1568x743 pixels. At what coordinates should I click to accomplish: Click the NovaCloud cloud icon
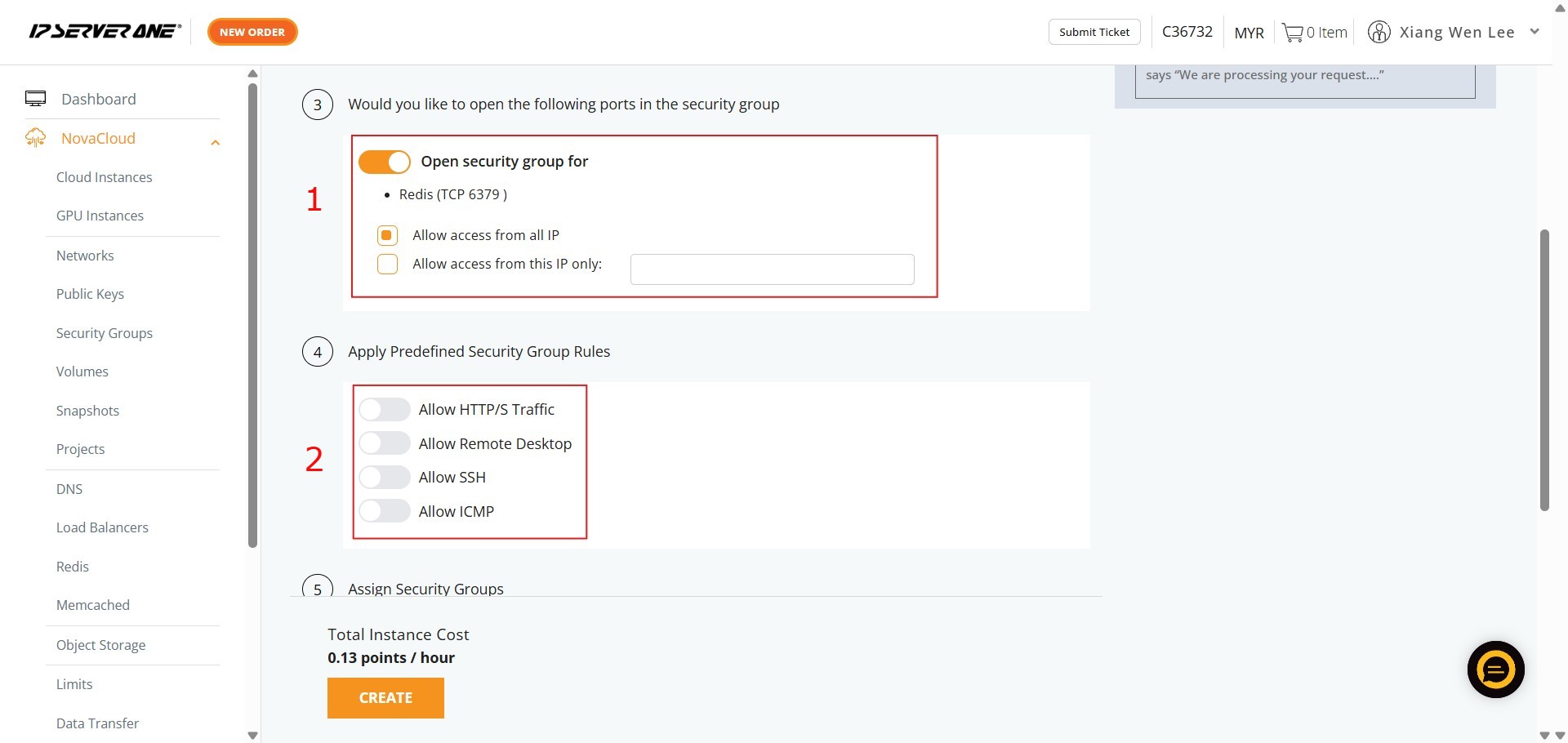36,138
